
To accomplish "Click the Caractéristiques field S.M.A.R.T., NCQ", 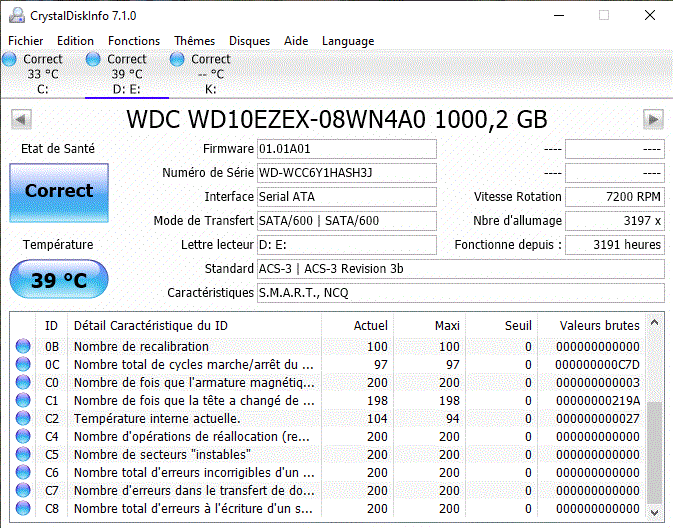I will click(x=461, y=293).
